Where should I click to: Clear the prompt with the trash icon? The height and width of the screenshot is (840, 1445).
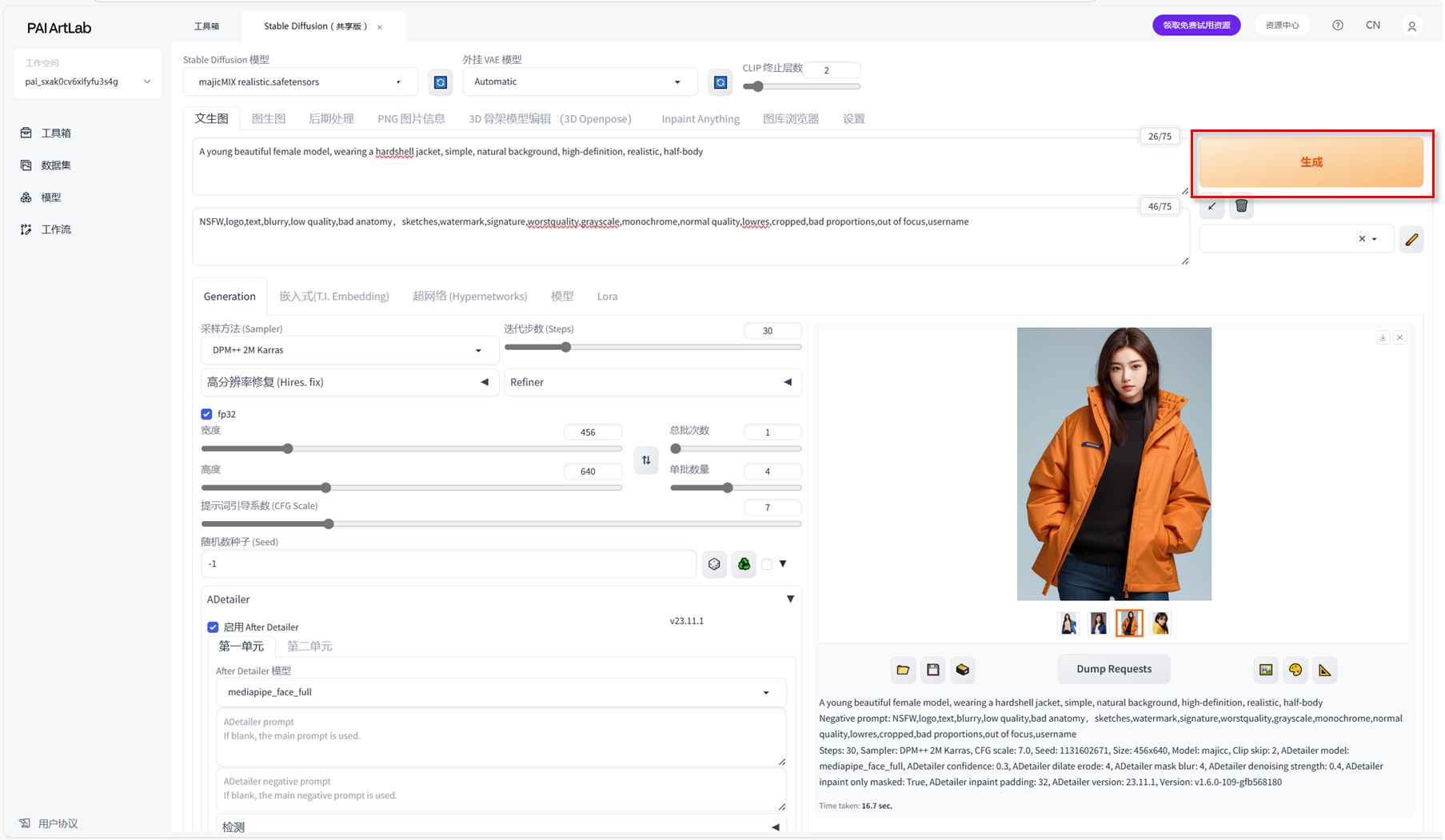[x=1241, y=206]
